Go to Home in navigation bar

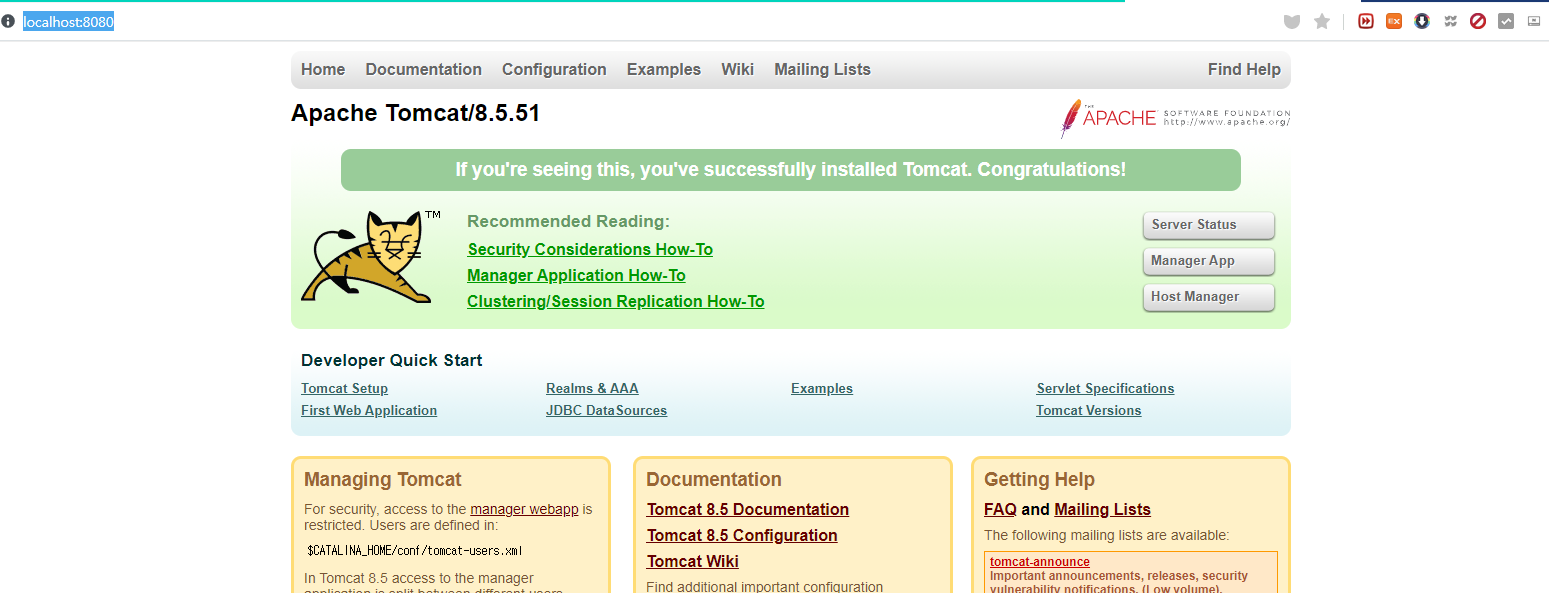323,70
